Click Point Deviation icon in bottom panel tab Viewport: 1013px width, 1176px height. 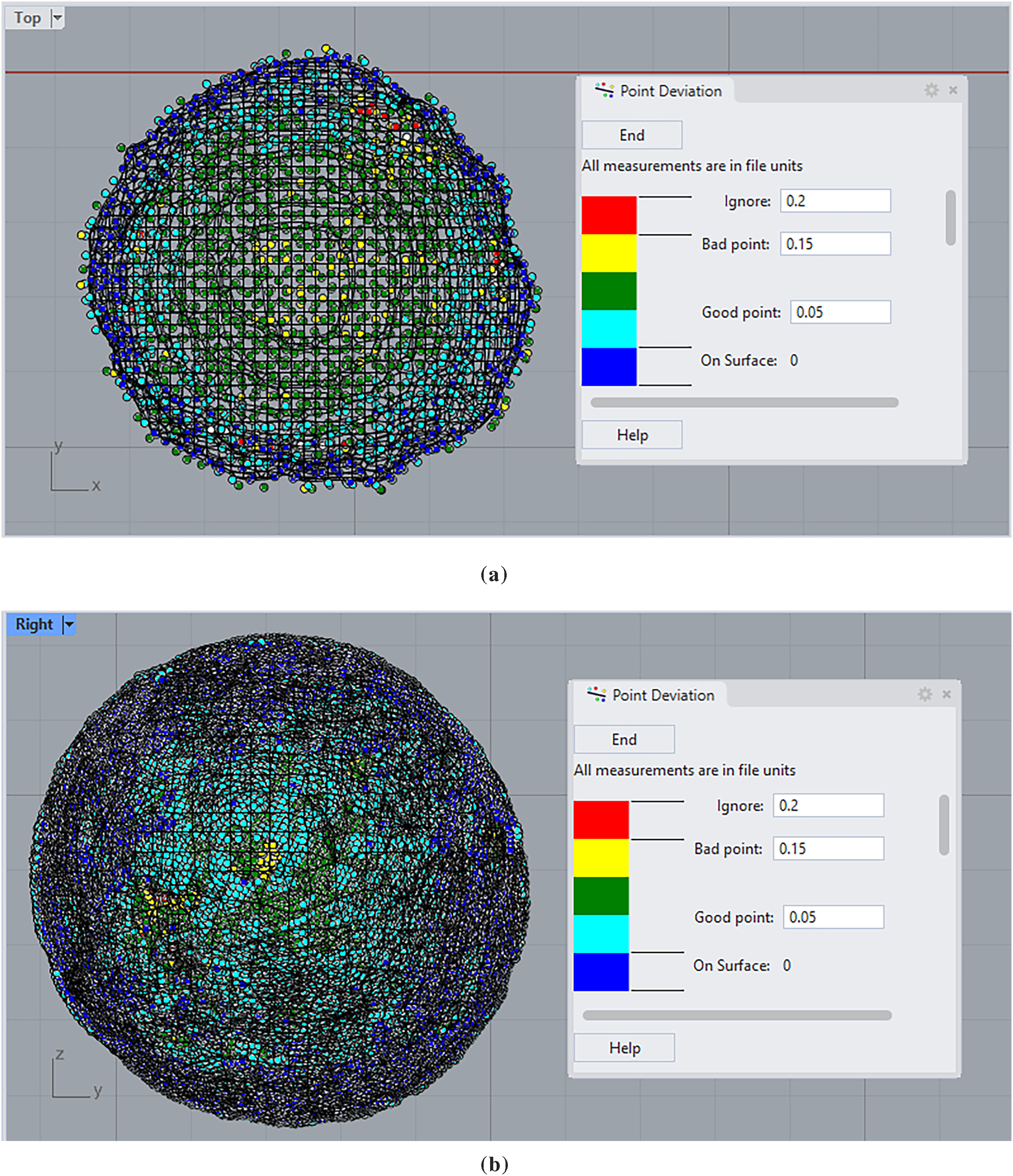pos(596,694)
